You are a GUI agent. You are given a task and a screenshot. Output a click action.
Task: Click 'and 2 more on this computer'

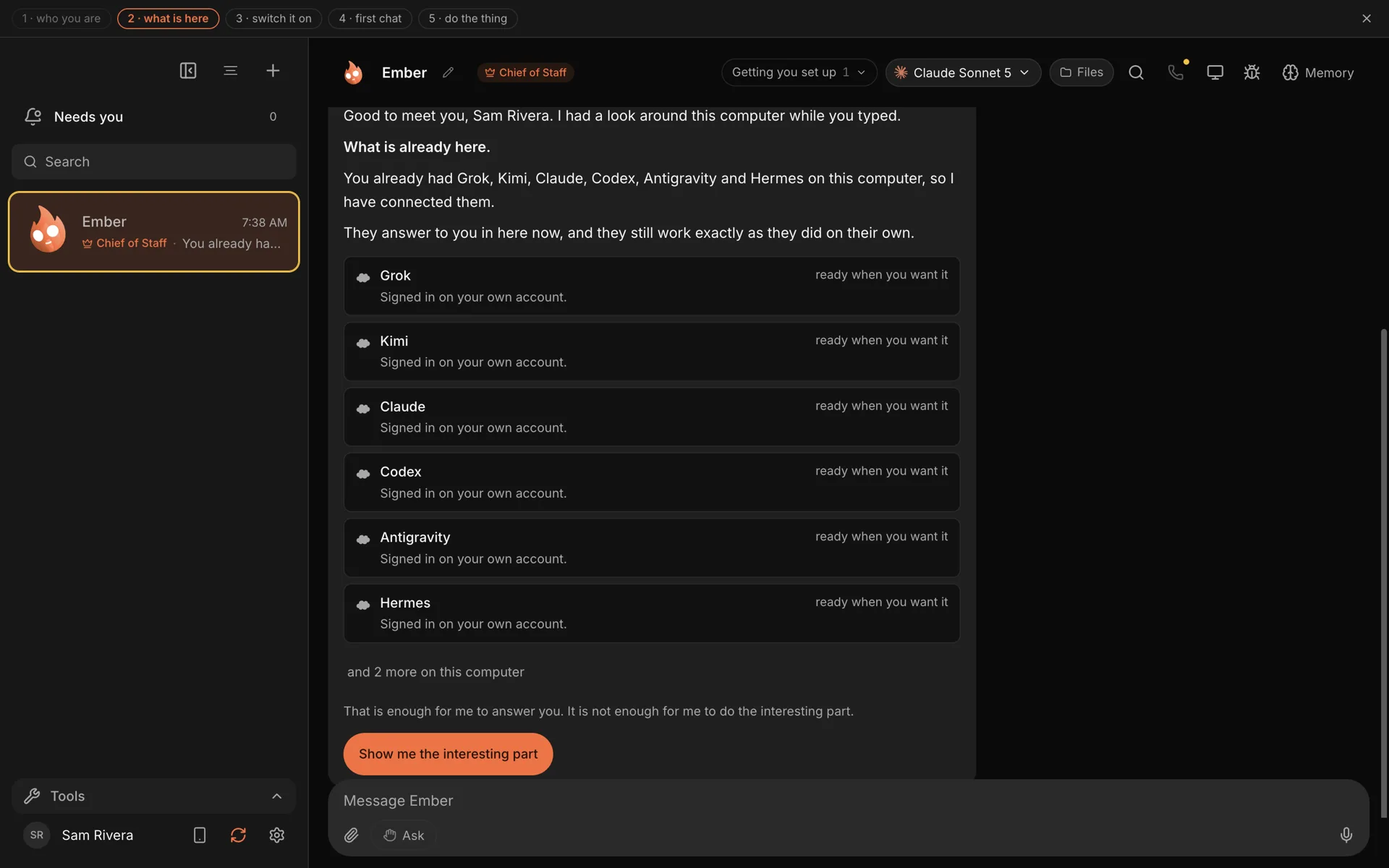(x=436, y=672)
